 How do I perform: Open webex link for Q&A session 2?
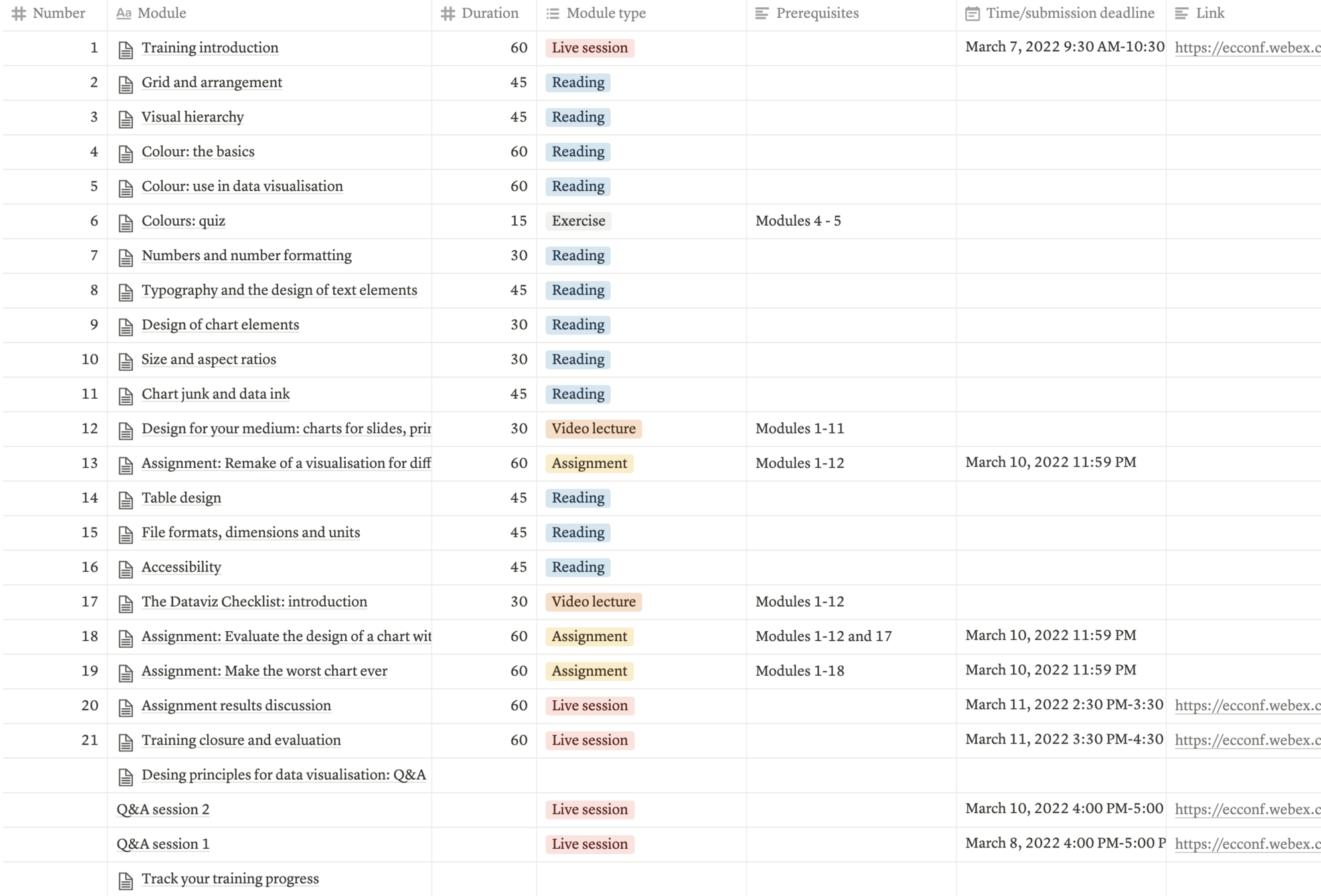pyautogui.click(x=1247, y=809)
